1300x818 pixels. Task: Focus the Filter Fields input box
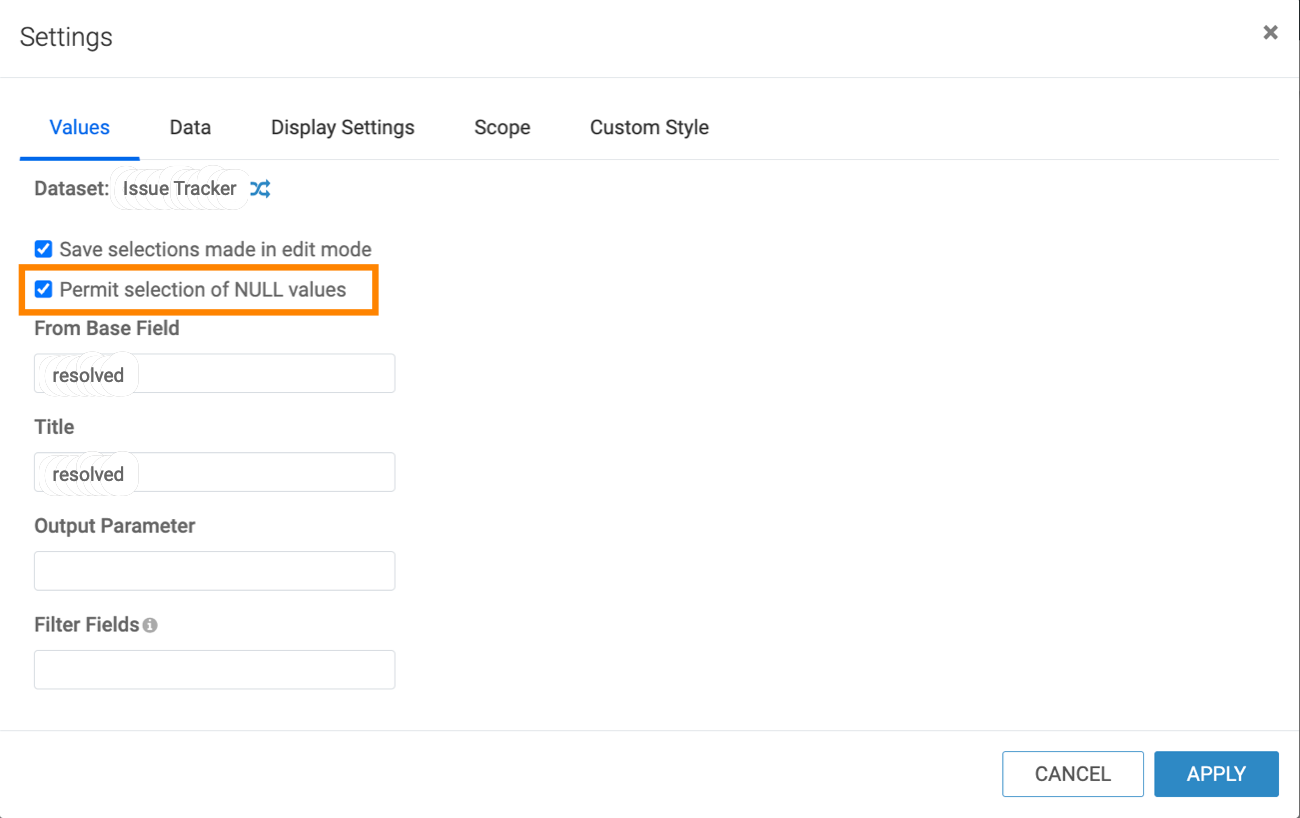click(x=214, y=670)
